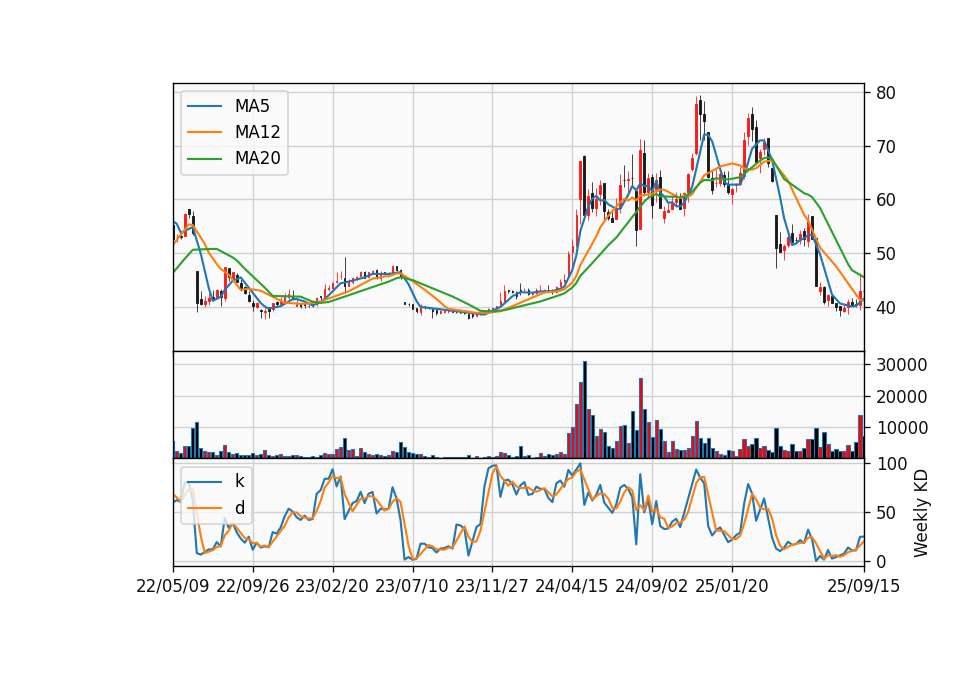Screen dimensions: 960x690
Task: Click the 23/02/20 date tick label
Action: pyautogui.click(x=332, y=586)
